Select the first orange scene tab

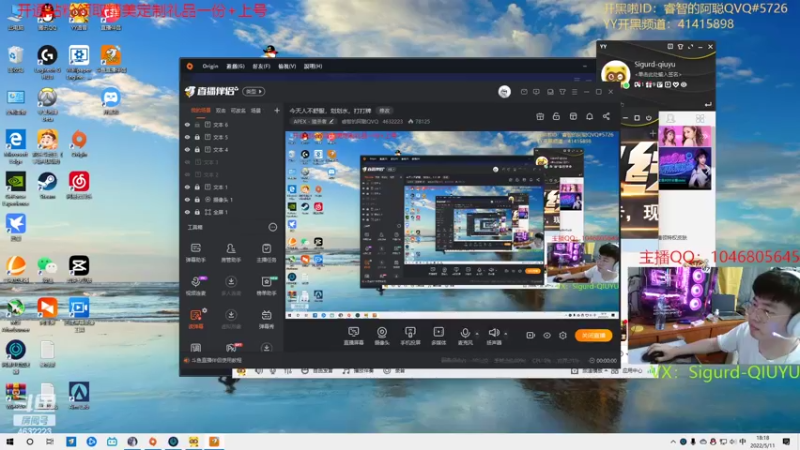[x=201, y=110]
